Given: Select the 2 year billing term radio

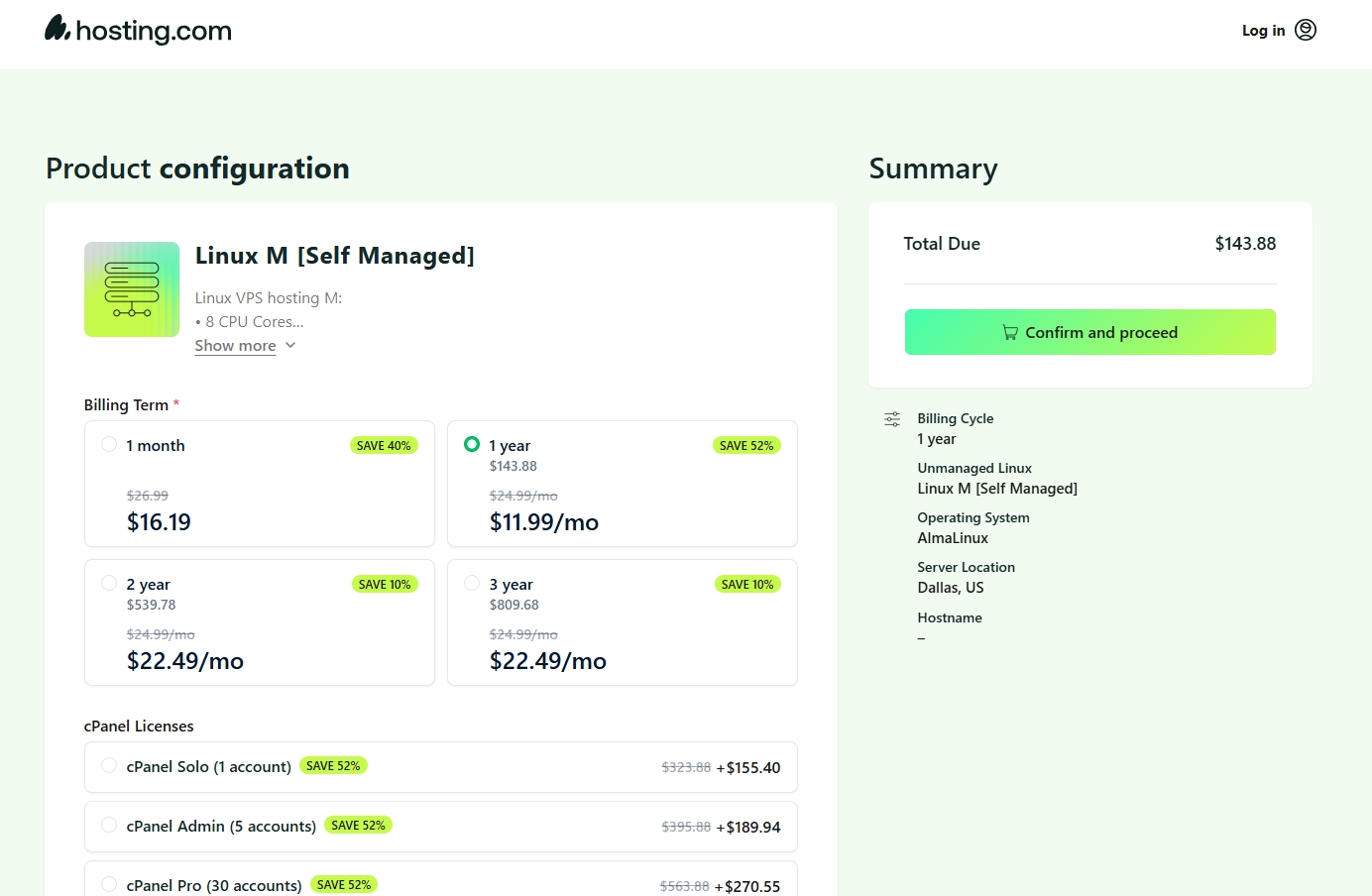Looking at the screenshot, I should coord(109,583).
